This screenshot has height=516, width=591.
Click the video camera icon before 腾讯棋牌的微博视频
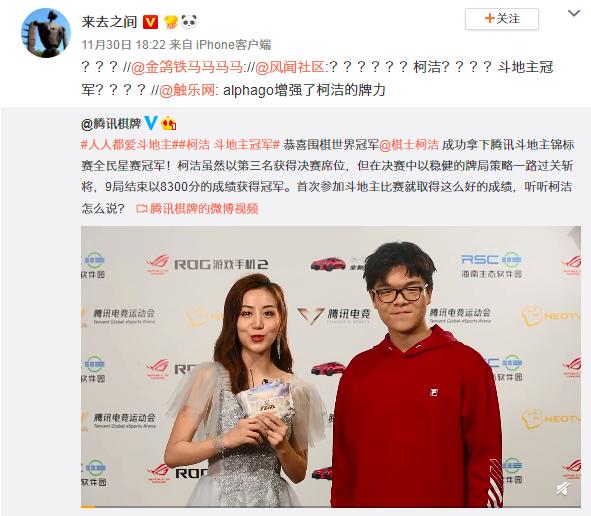(141, 208)
